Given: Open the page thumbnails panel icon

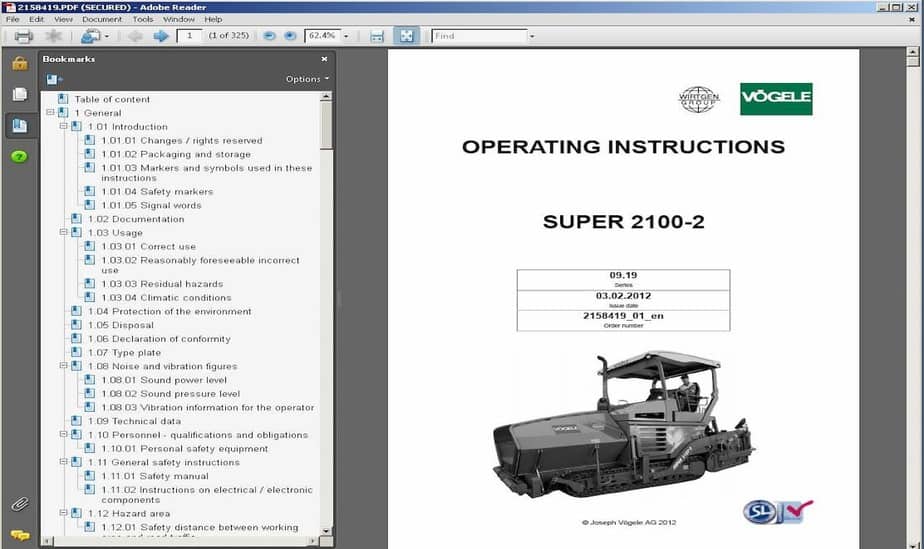Looking at the screenshot, I should (19, 94).
